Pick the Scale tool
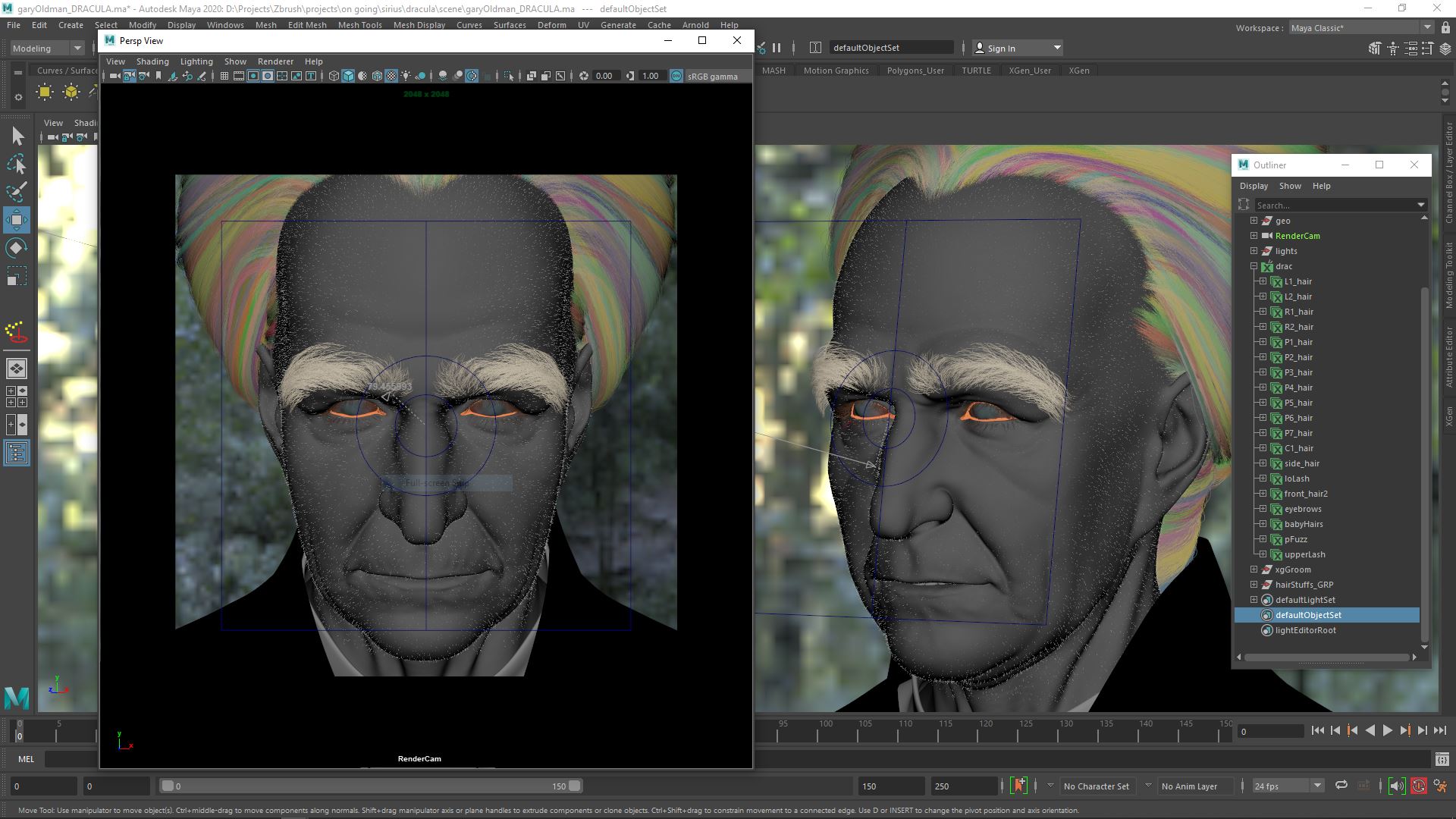Viewport: 1456px width, 819px height. (x=17, y=276)
